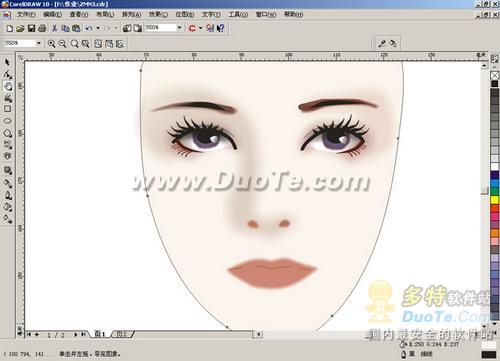Go to the next page with the navigator arrow

[x=76, y=334]
